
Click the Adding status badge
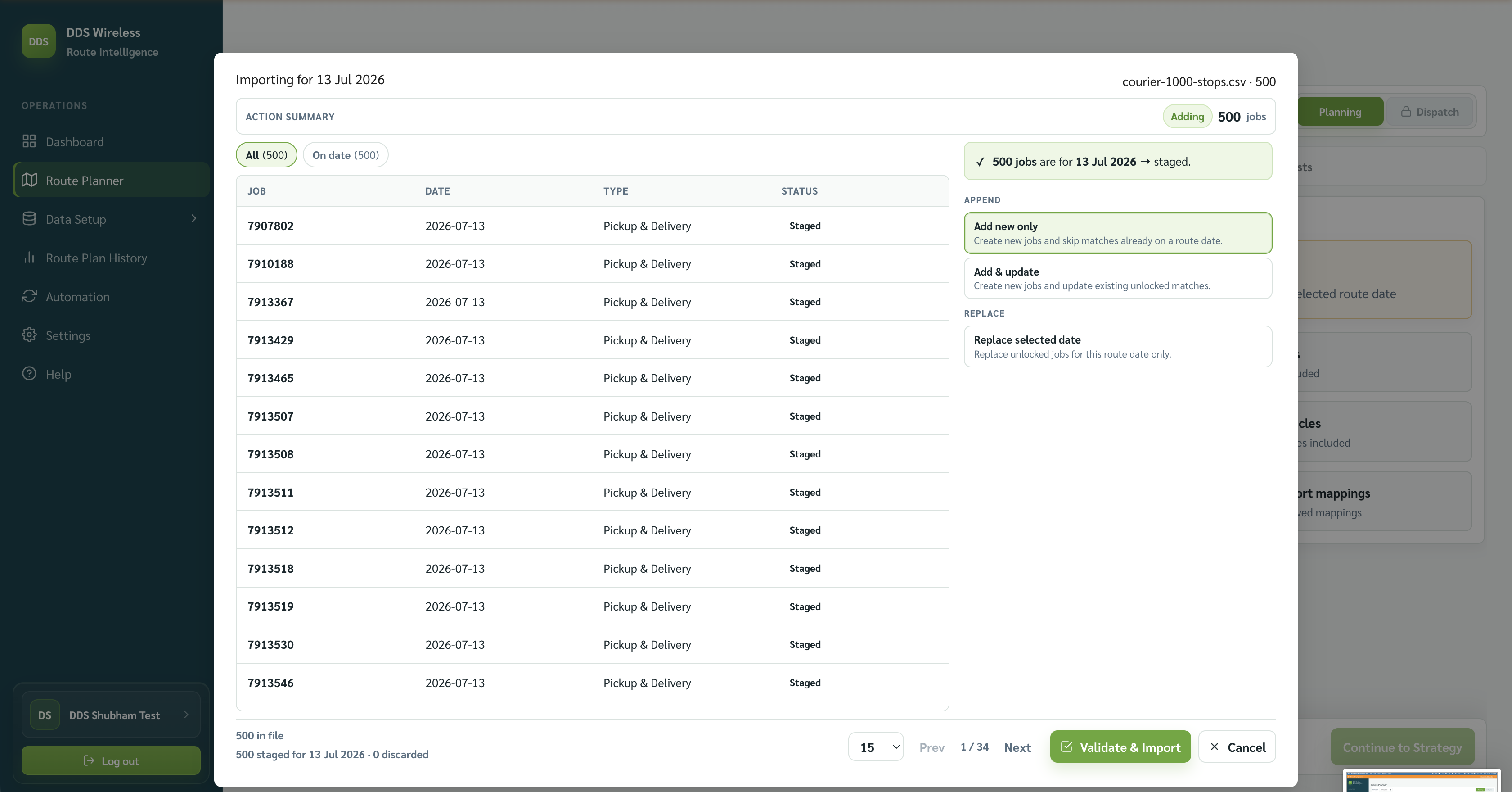click(1187, 116)
